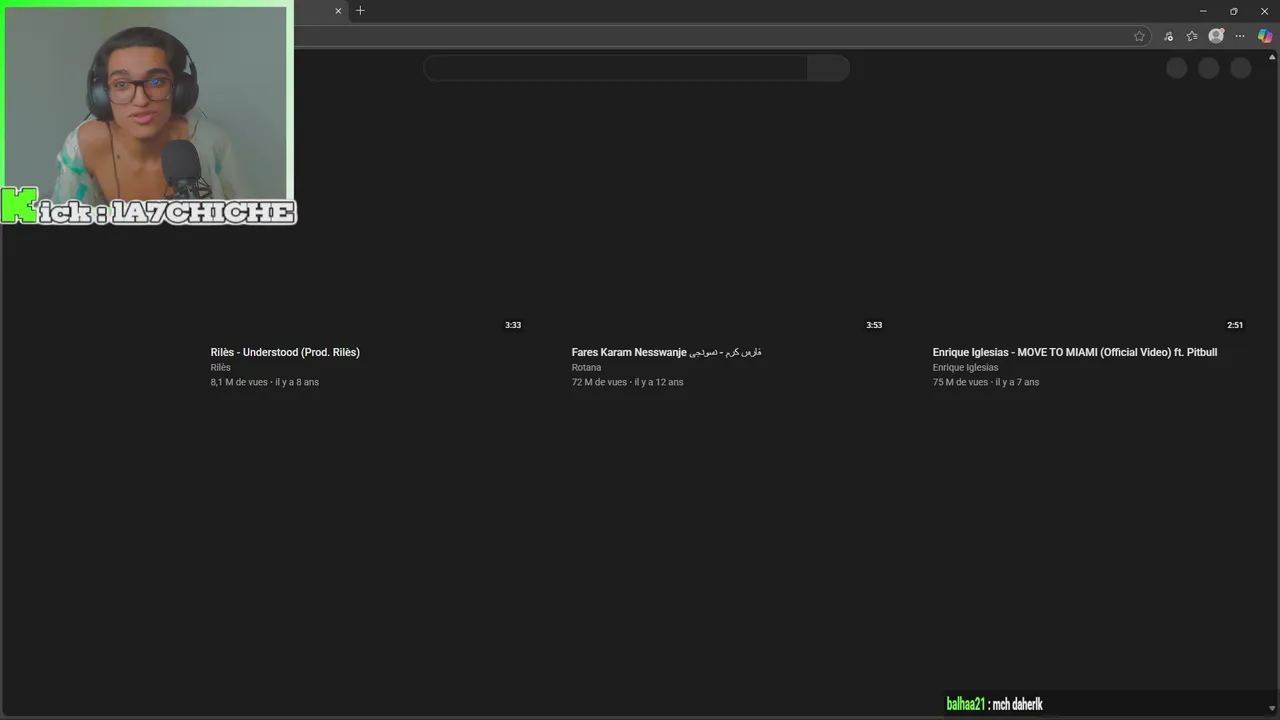Open Enrique Iglesias MOVE TO MIAMI video

(1075, 352)
